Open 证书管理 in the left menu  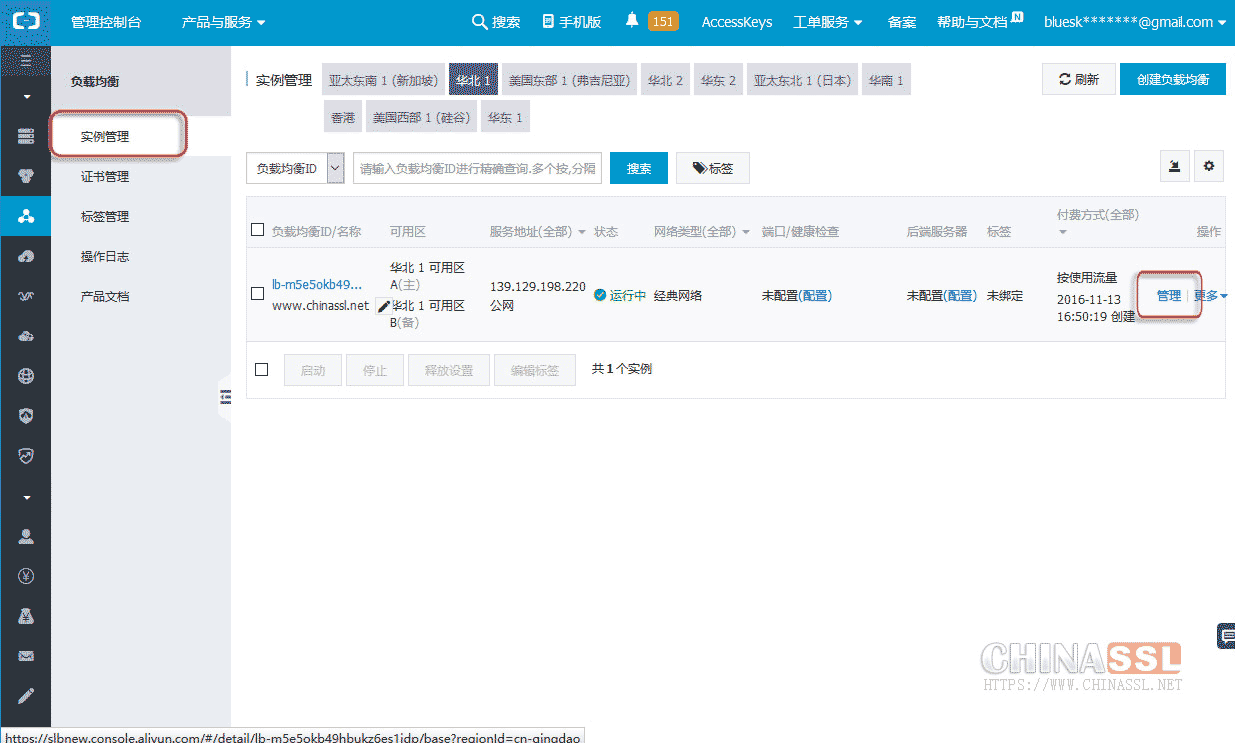[x=105, y=177]
